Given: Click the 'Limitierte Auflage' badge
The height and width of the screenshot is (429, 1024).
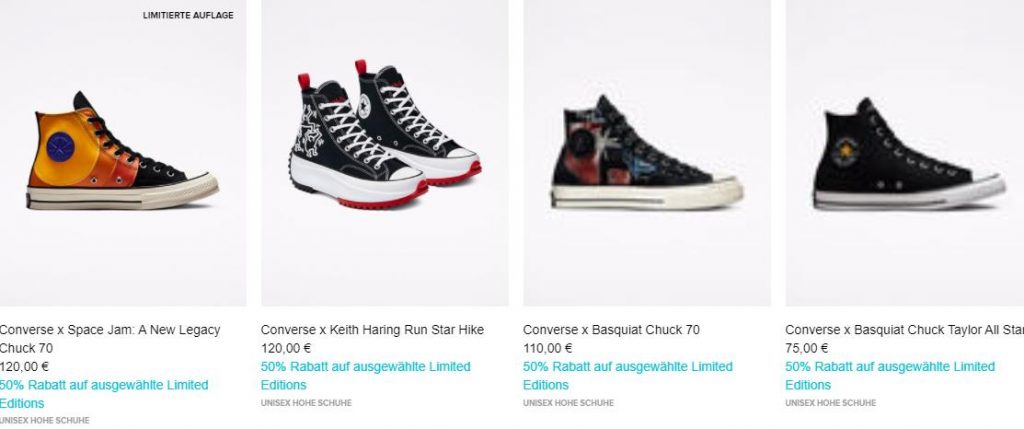Looking at the screenshot, I should tap(188, 15).
